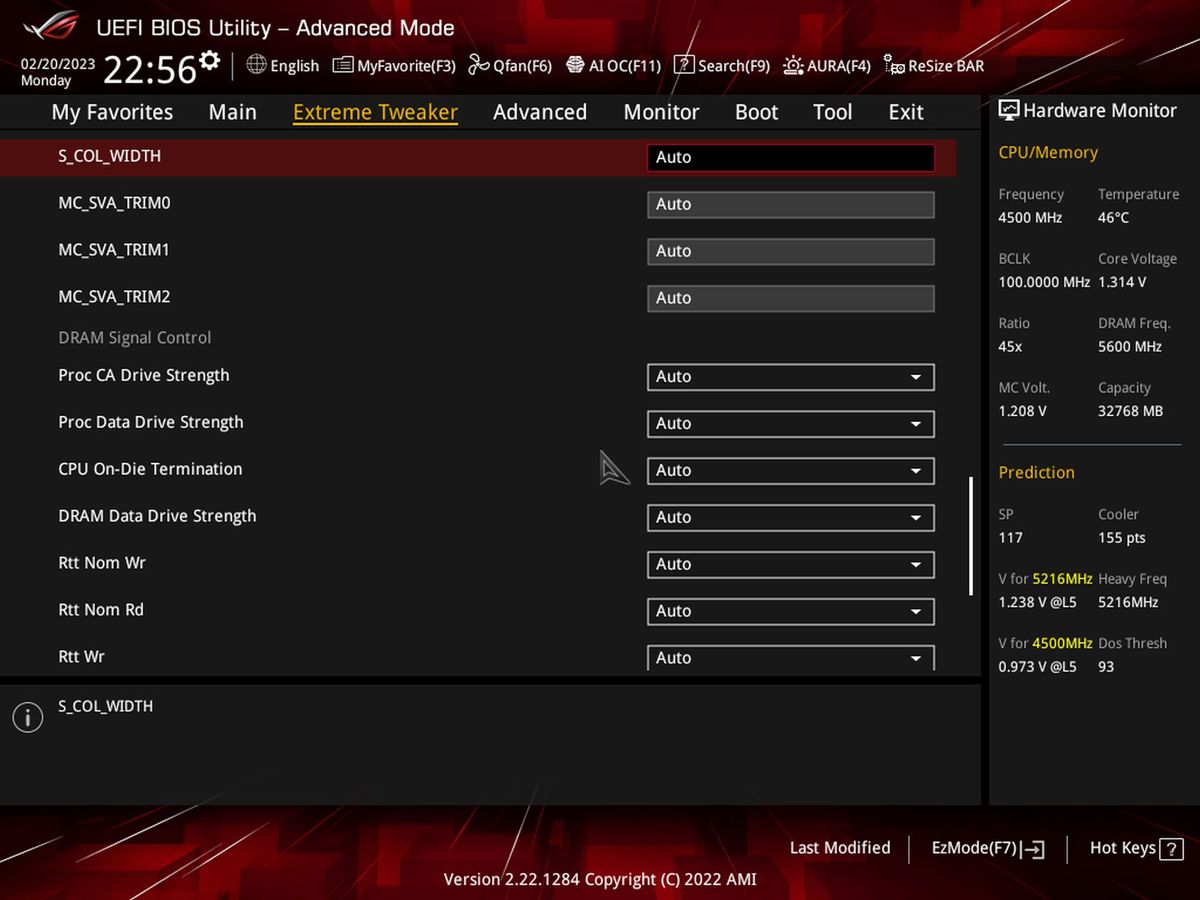Open the Tool tab

click(x=832, y=112)
